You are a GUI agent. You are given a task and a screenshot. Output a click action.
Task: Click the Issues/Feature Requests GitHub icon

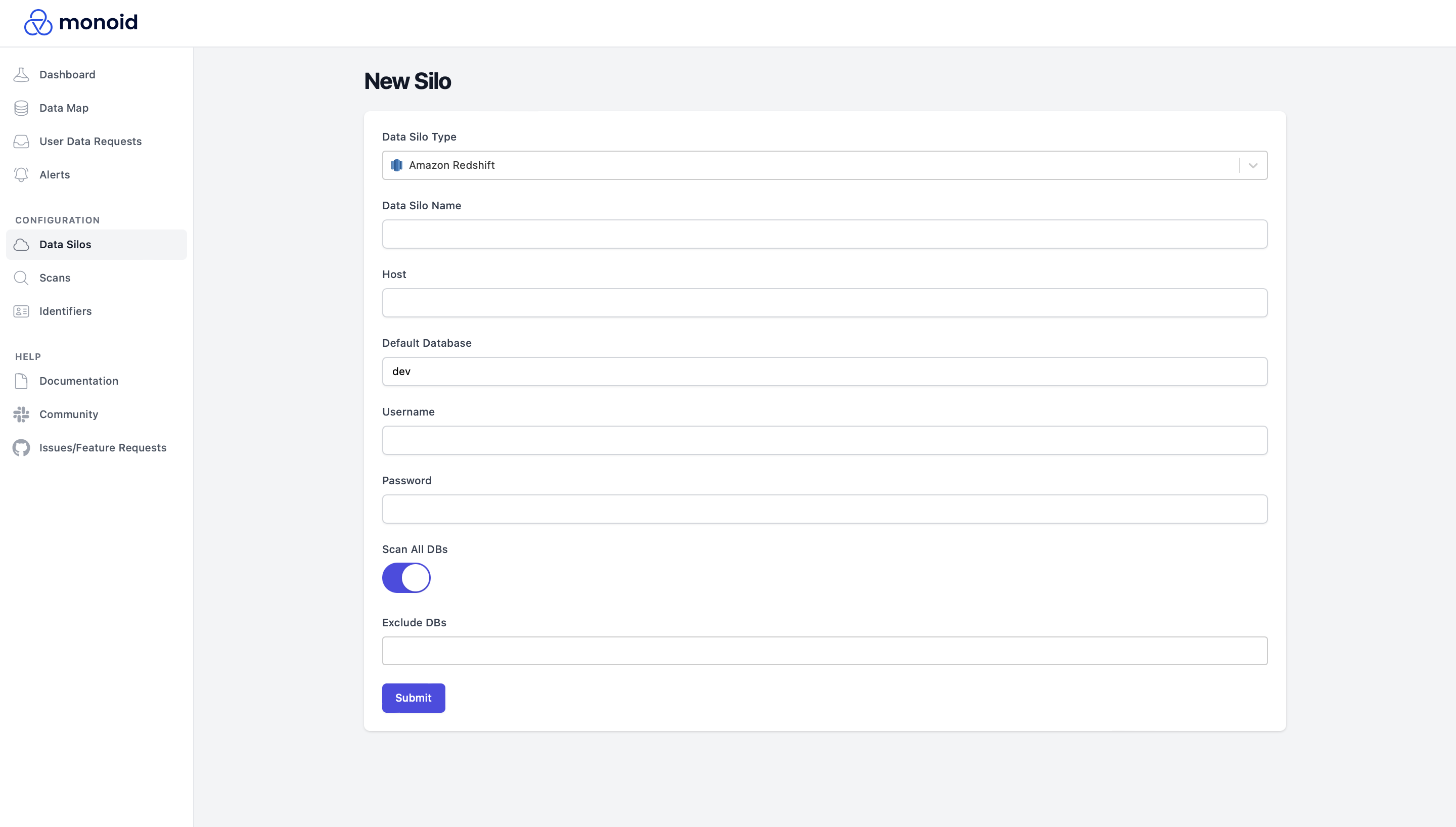pyautogui.click(x=21, y=447)
